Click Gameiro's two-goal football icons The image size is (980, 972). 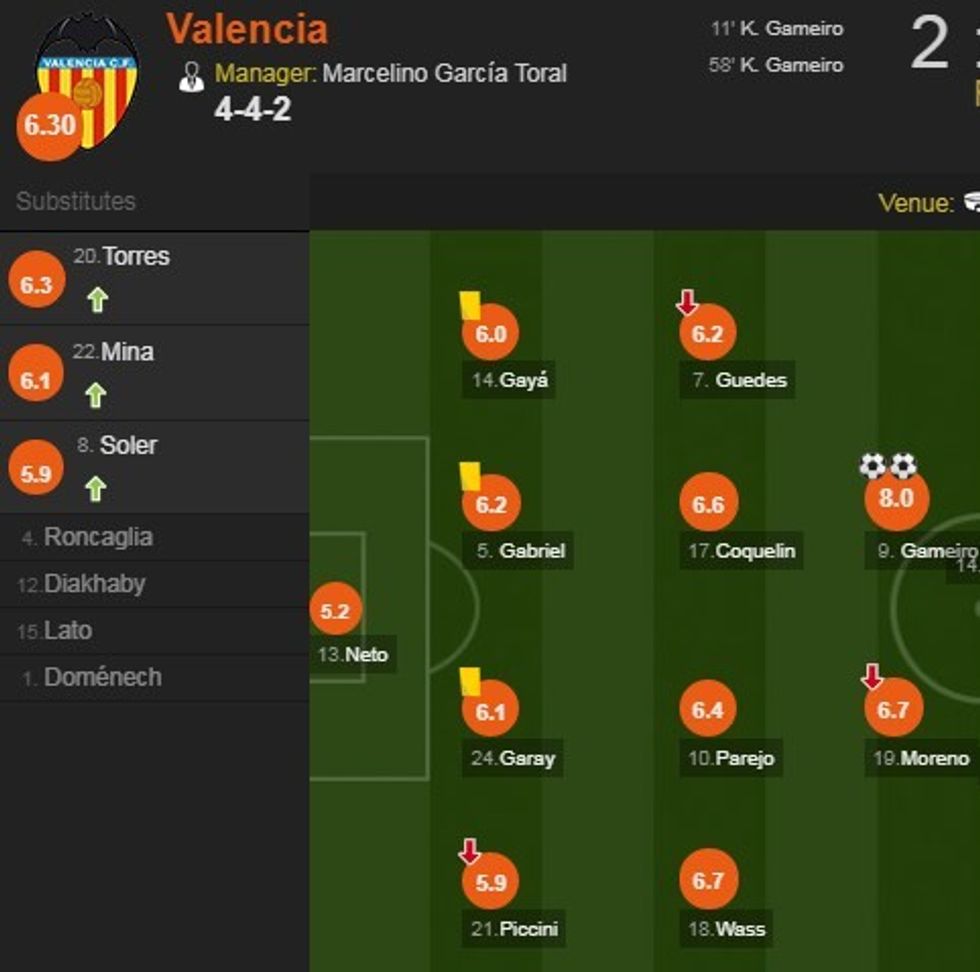tap(888, 465)
